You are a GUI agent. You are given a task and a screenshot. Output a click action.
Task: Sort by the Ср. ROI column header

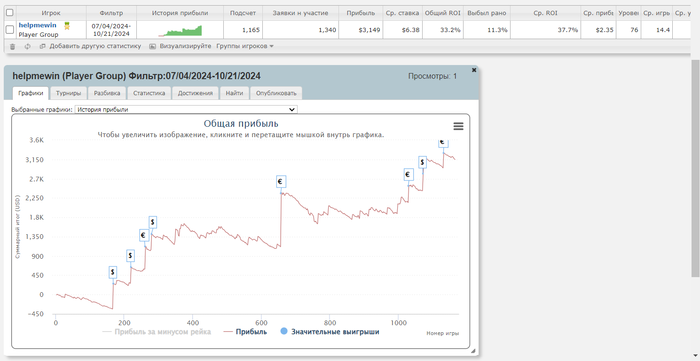(x=546, y=13)
